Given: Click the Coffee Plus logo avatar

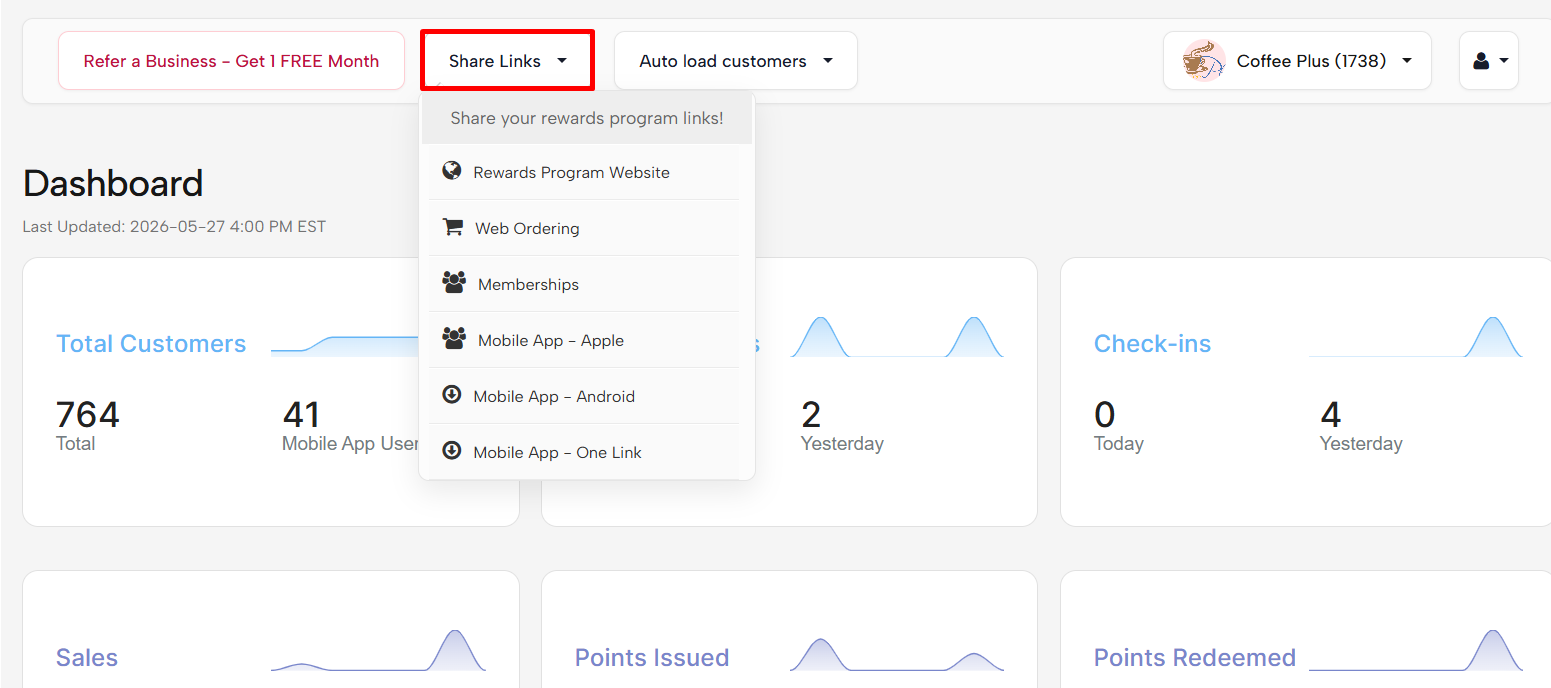Looking at the screenshot, I should coord(1204,61).
